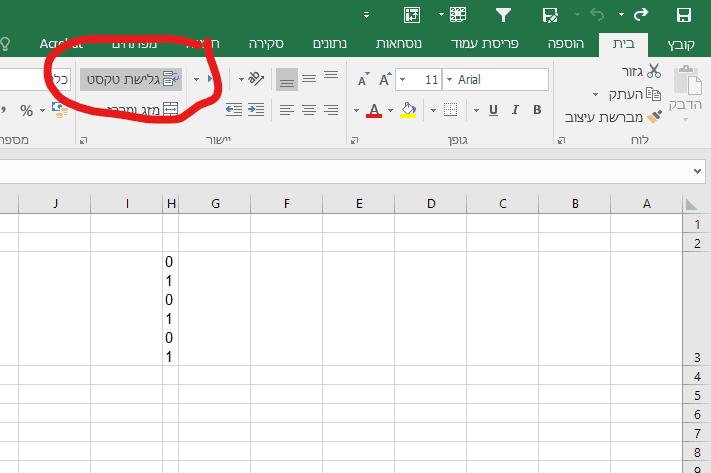Open the File (קובץ) tab
Viewport: 711px width, 473px height.
pos(681,44)
